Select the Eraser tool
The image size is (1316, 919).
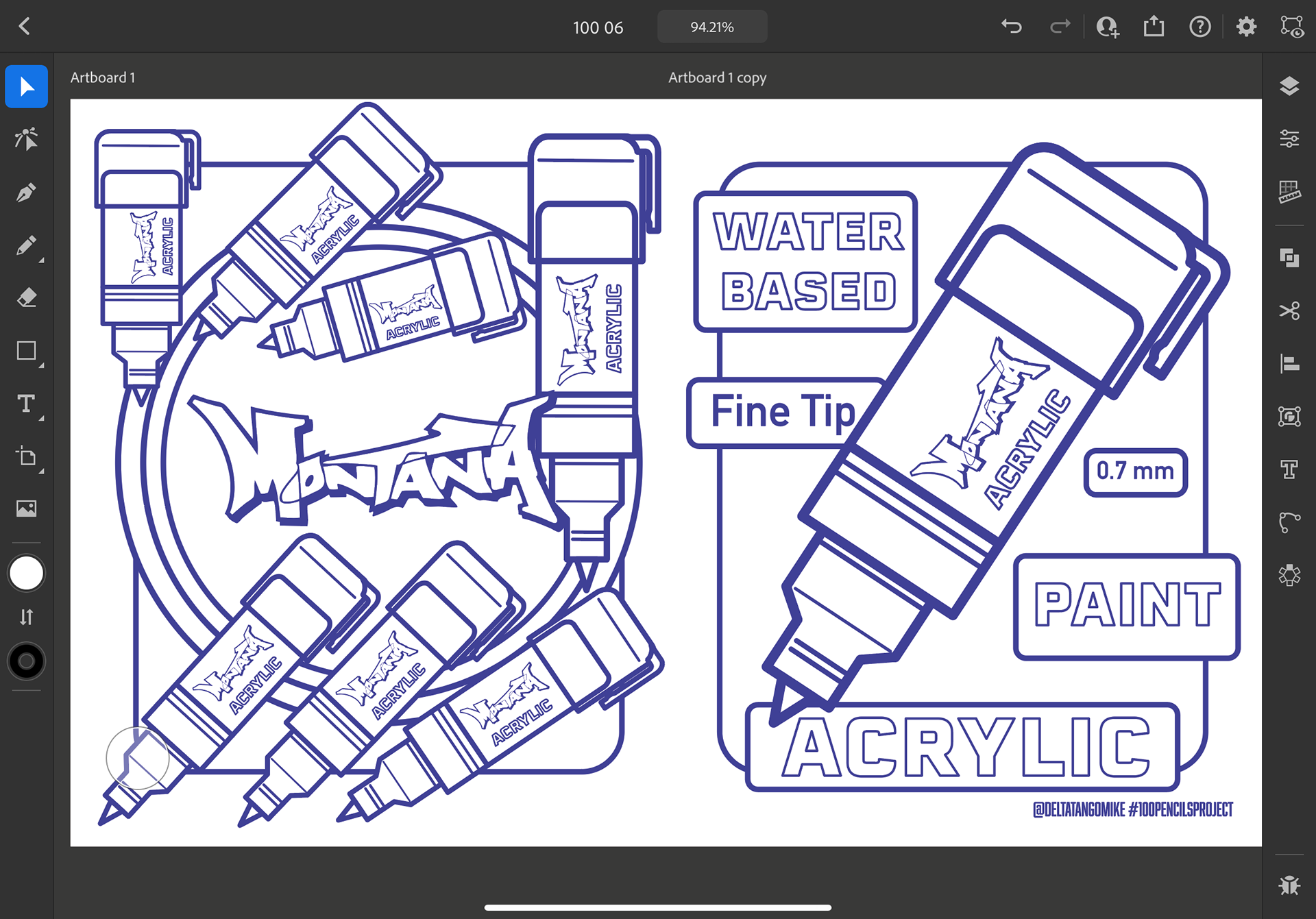(x=27, y=298)
